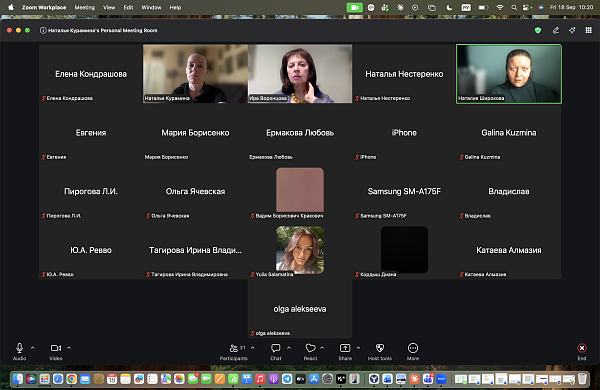Open Telegram from the dock
This screenshot has height=390, width=600.
(287, 379)
